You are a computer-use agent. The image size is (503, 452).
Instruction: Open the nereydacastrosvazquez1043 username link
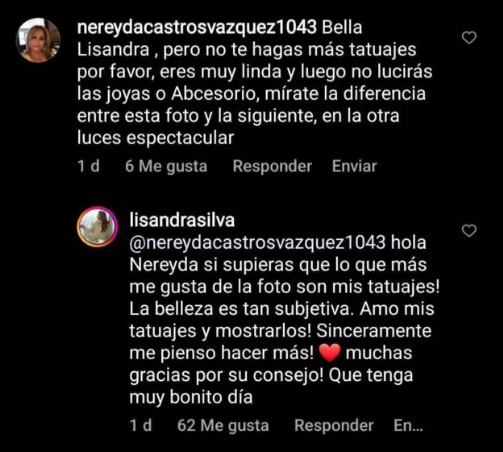point(197,27)
